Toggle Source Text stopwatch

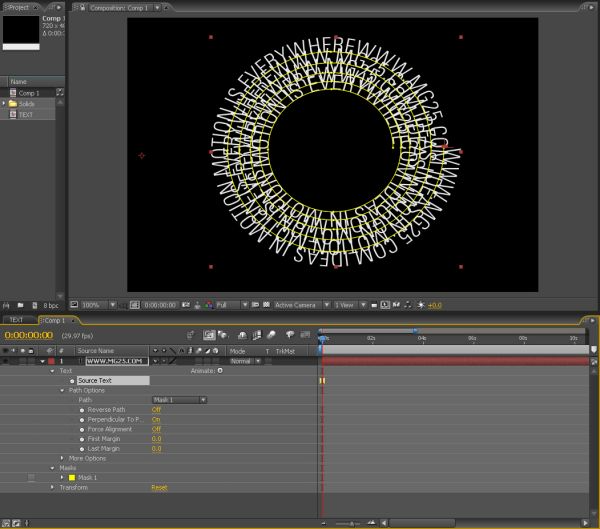click(72, 381)
